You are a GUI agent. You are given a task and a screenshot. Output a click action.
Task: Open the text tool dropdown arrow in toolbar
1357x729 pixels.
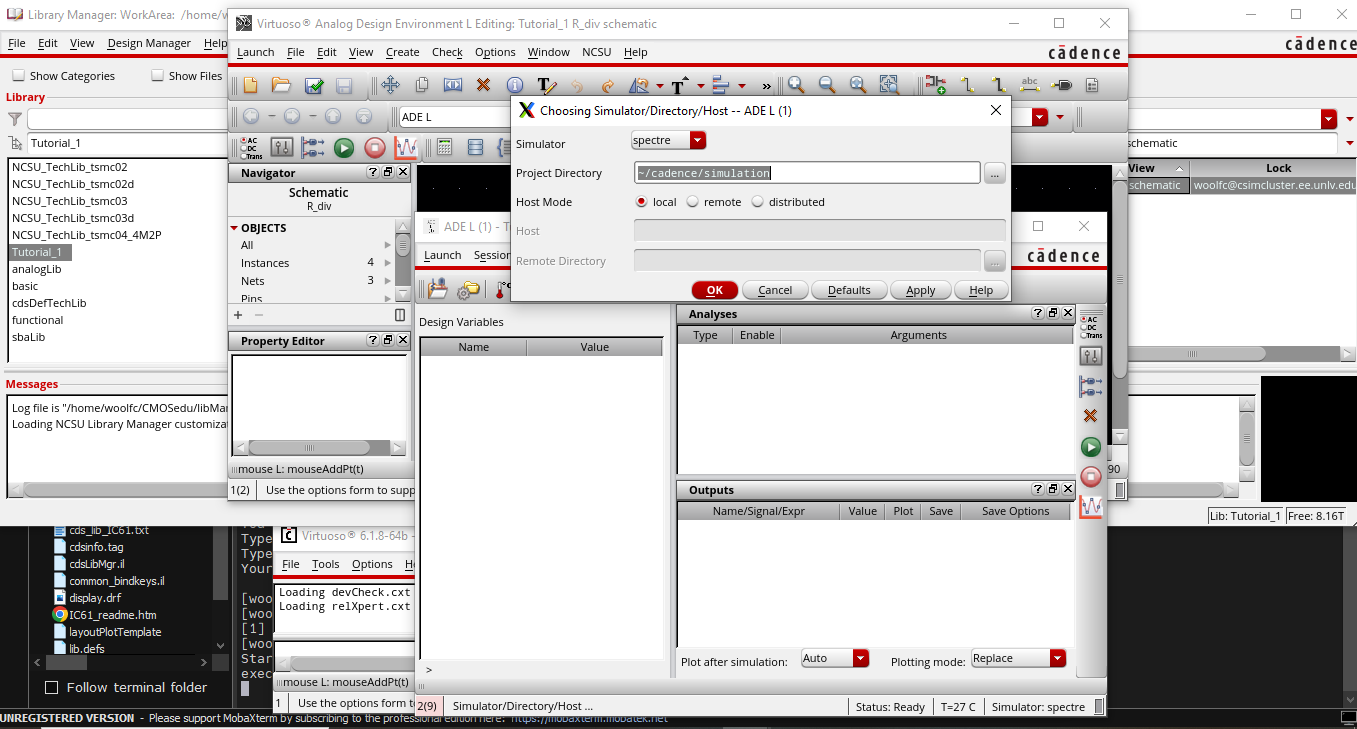[702, 86]
